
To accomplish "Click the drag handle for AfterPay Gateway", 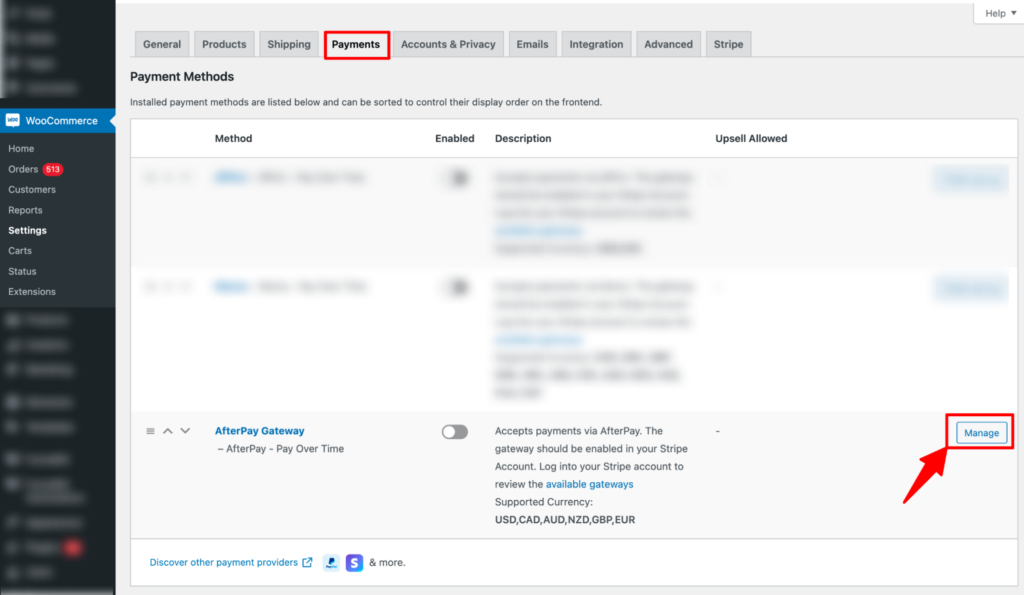I will pos(150,431).
